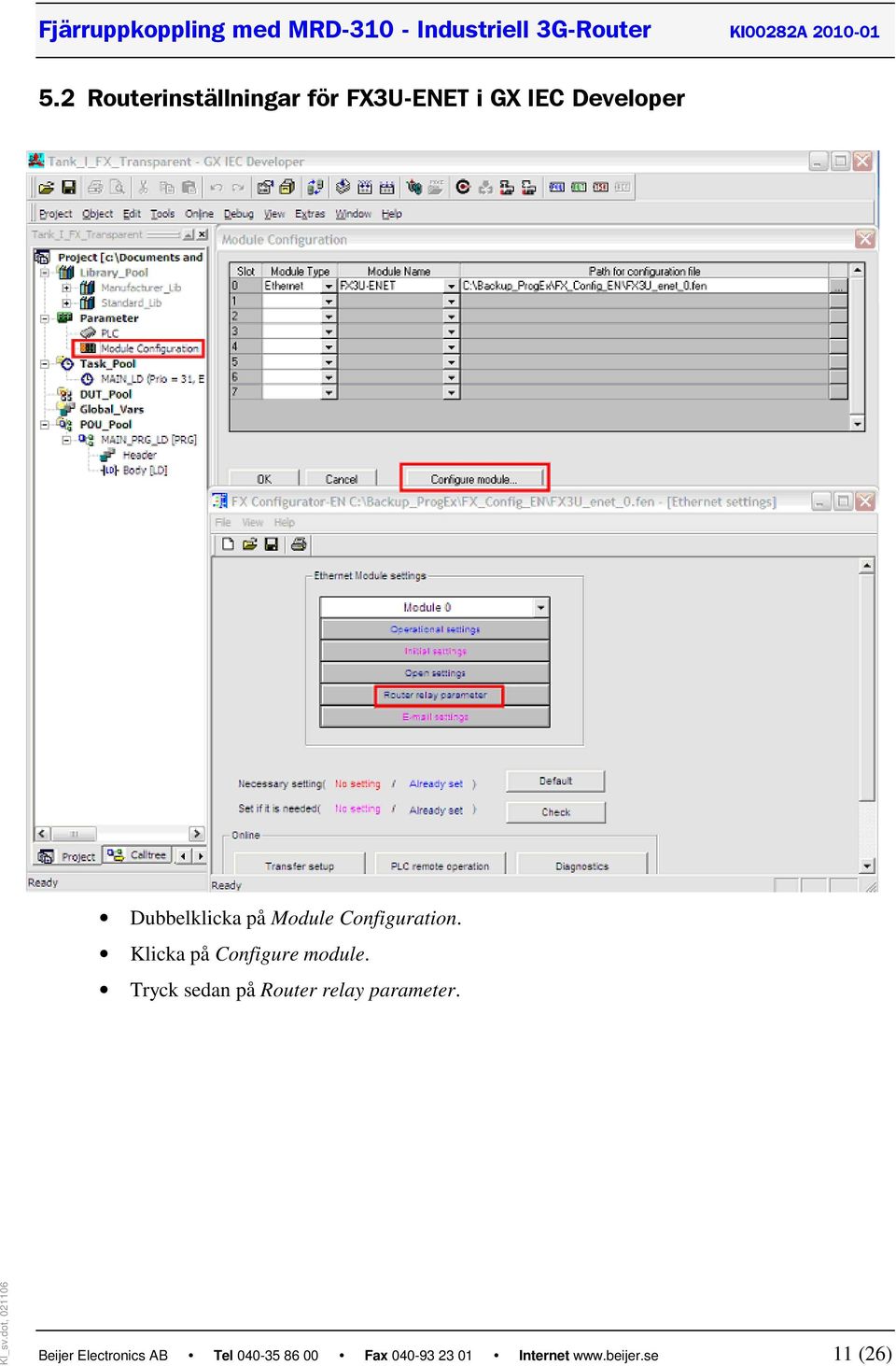Expand the Manufacturer_Lib tree node
Screen dimensions: 896x1366
[x=65, y=288]
